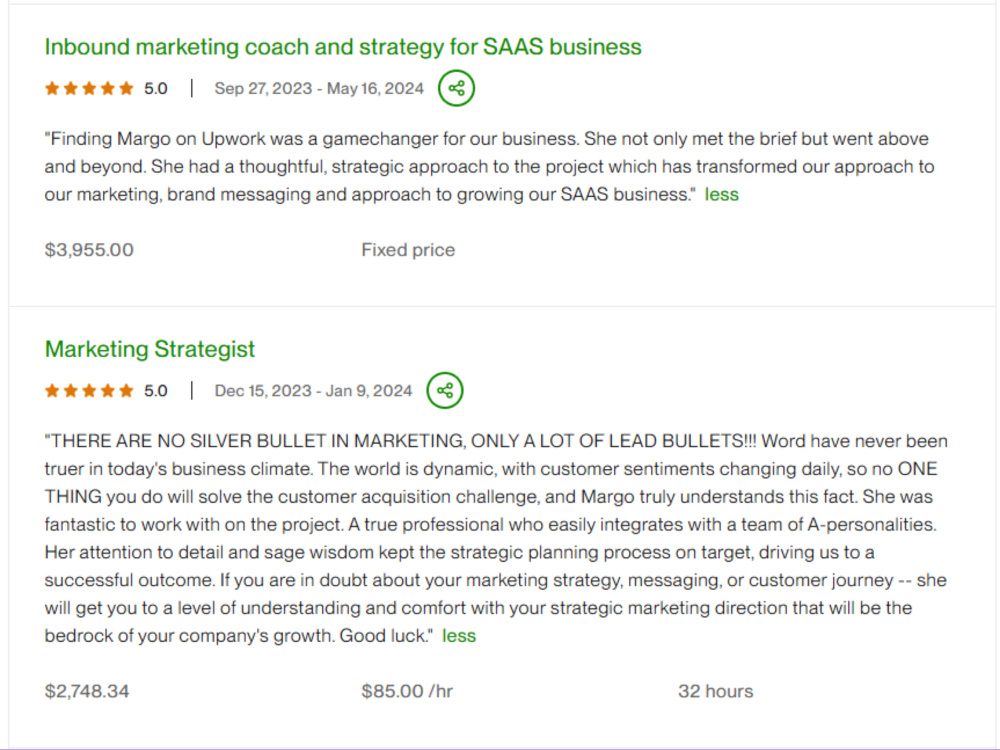Click the word SAAS in the first job title
The image size is (1000, 750).
coord(513,47)
